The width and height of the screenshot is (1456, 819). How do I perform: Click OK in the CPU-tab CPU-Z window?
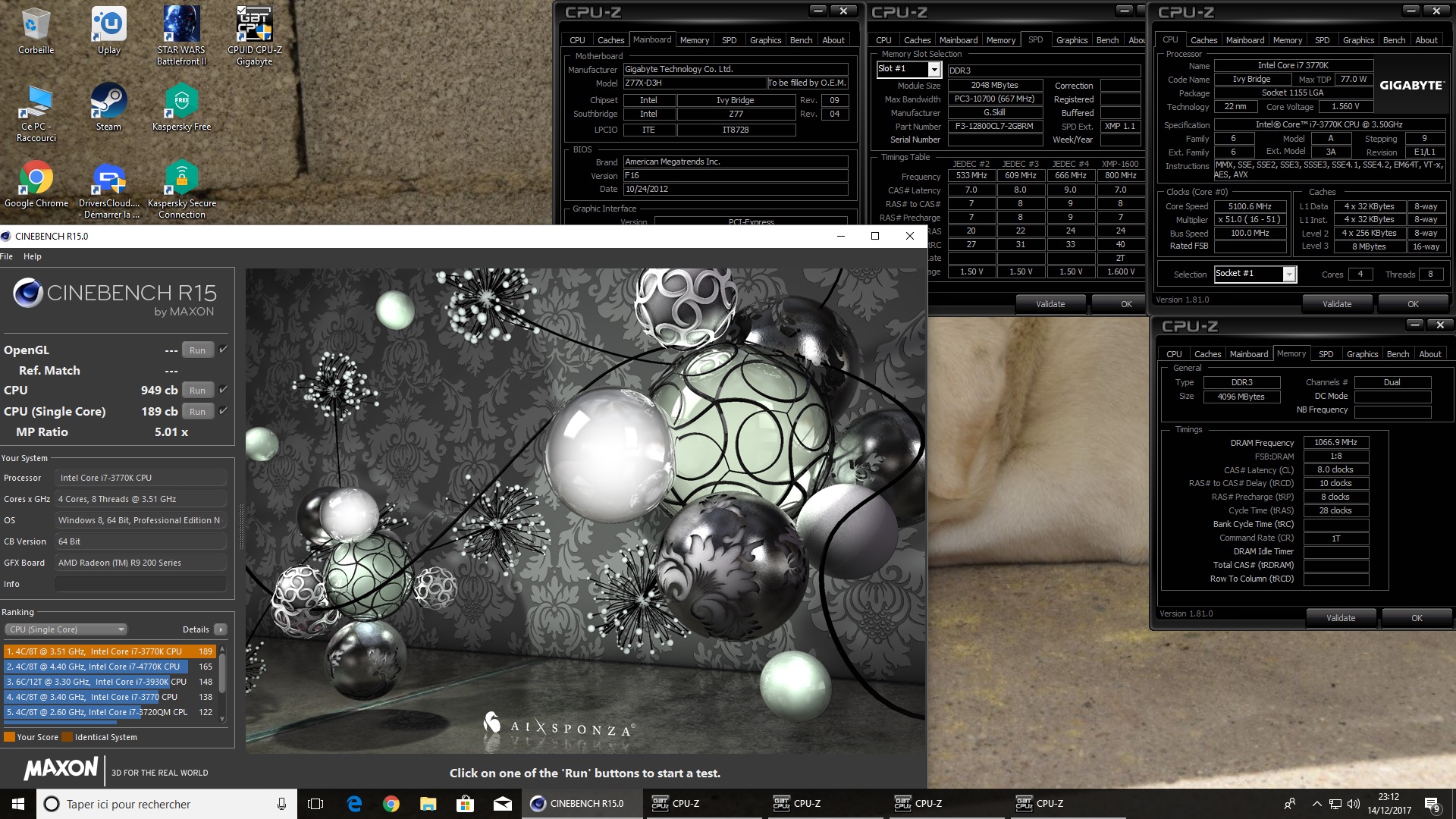pyautogui.click(x=1413, y=304)
